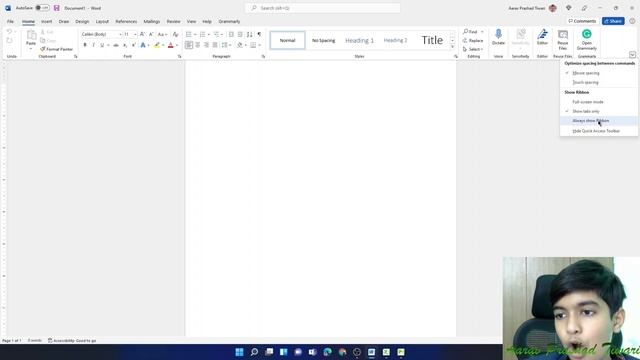The height and width of the screenshot is (360, 640).
Task: Click Find in Editing group
Action: coord(471,32)
